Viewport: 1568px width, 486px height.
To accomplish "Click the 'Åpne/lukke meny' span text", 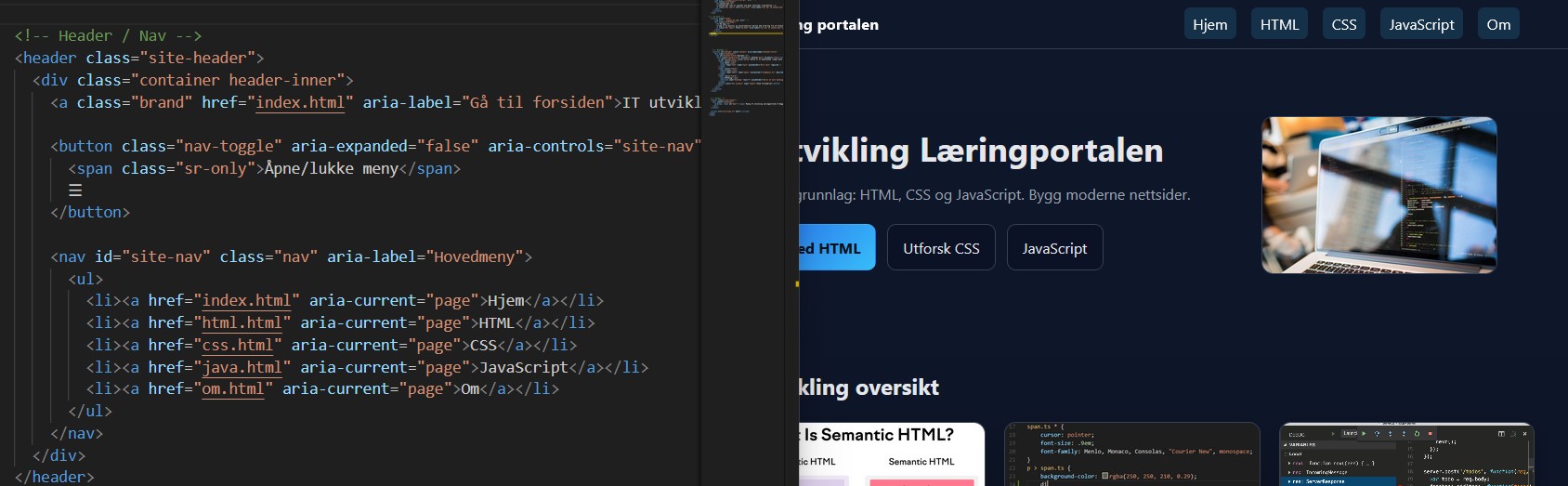I will (332, 168).
